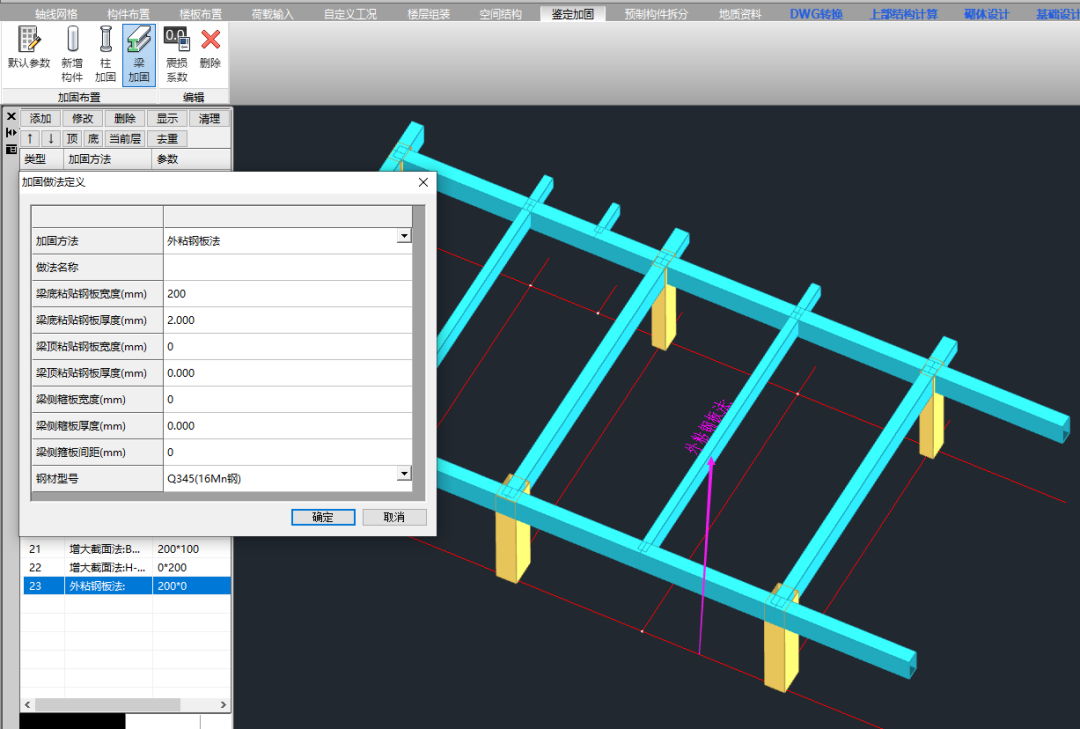Open 砌体设计 module

(x=987, y=14)
